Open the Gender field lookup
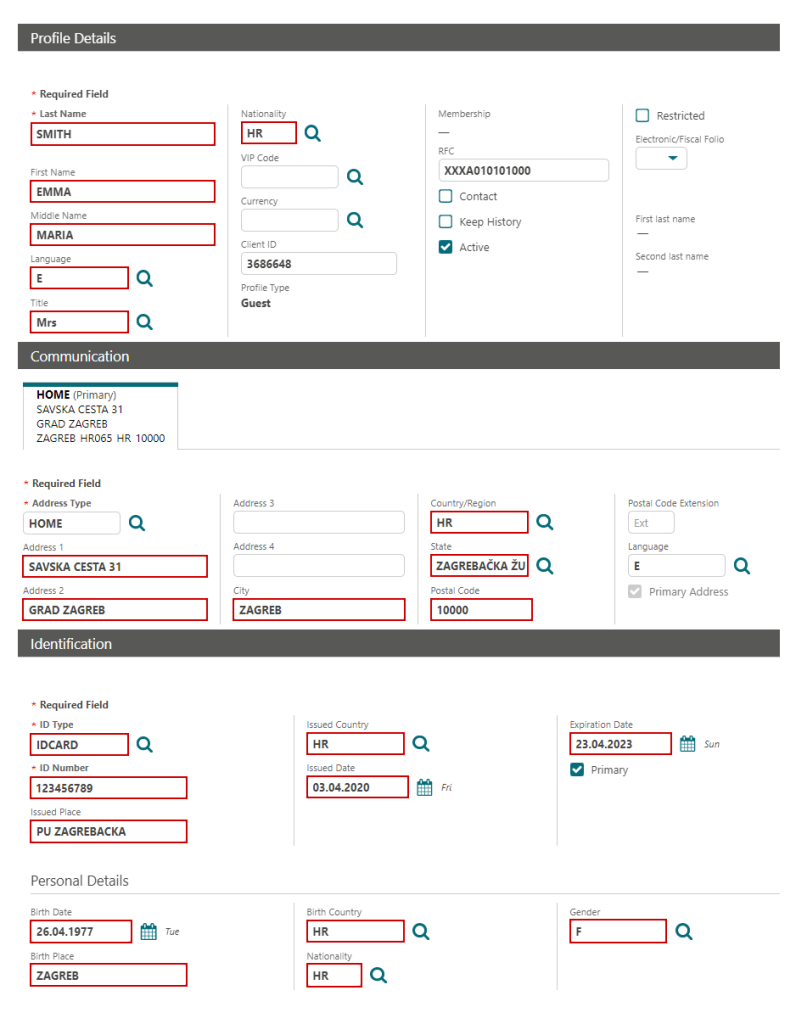 tap(683, 931)
